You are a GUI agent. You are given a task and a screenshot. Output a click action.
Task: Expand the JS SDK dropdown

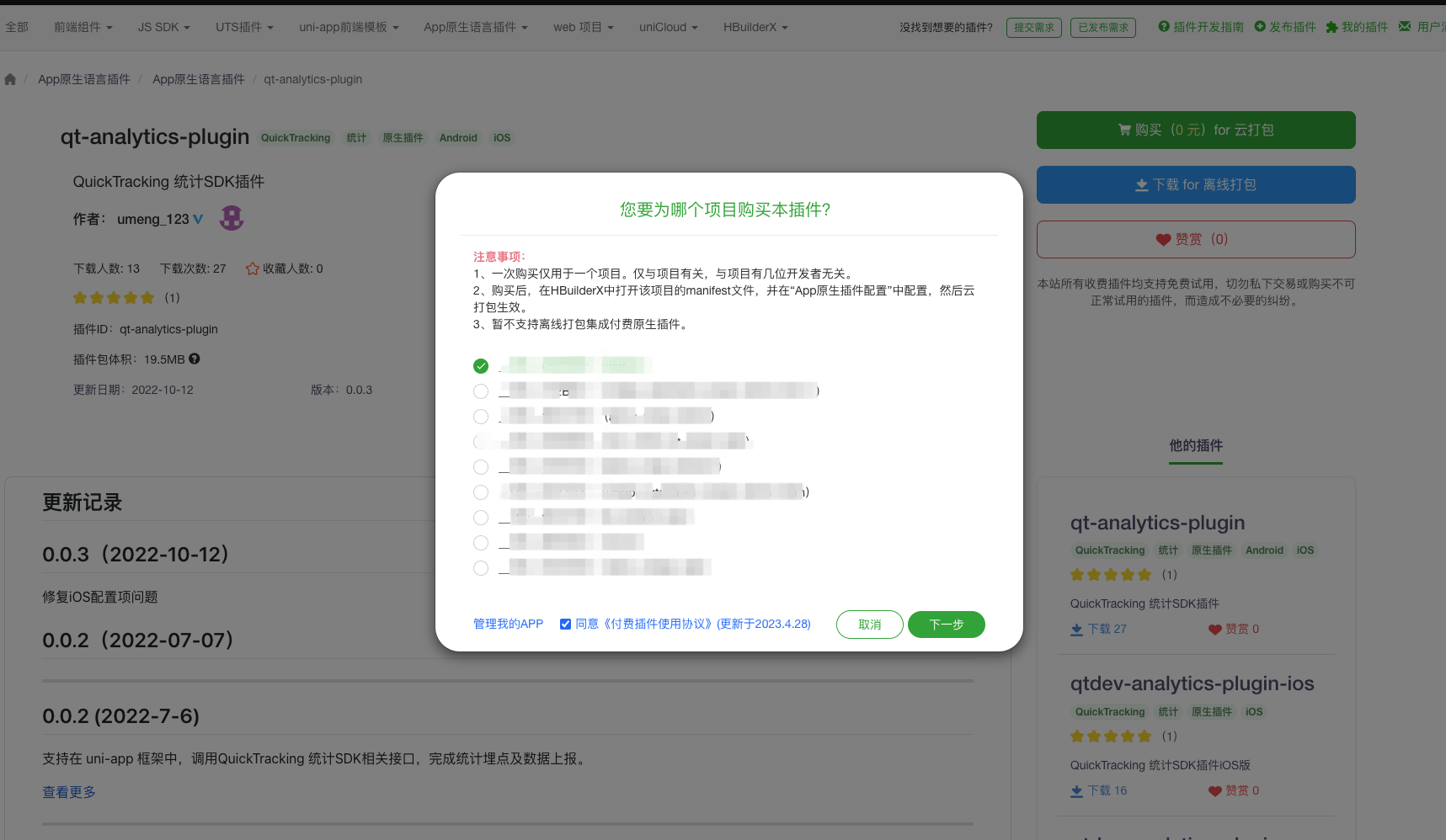click(x=163, y=27)
